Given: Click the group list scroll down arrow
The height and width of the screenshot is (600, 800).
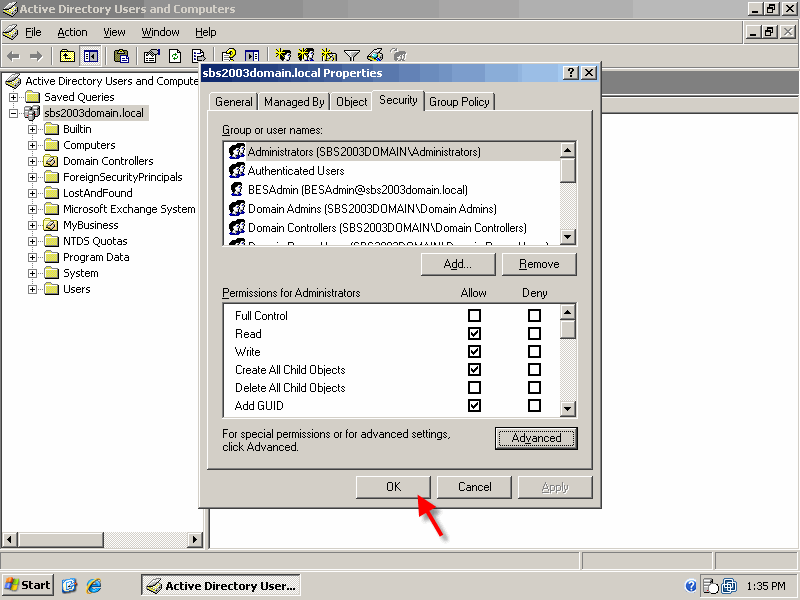Looking at the screenshot, I should (x=567, y=237).
